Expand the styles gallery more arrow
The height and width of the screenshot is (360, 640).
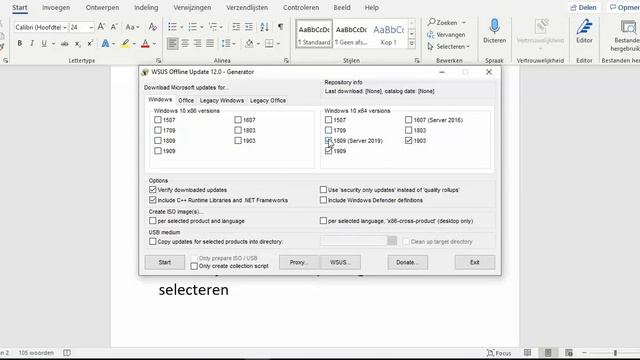coord(412,43)
